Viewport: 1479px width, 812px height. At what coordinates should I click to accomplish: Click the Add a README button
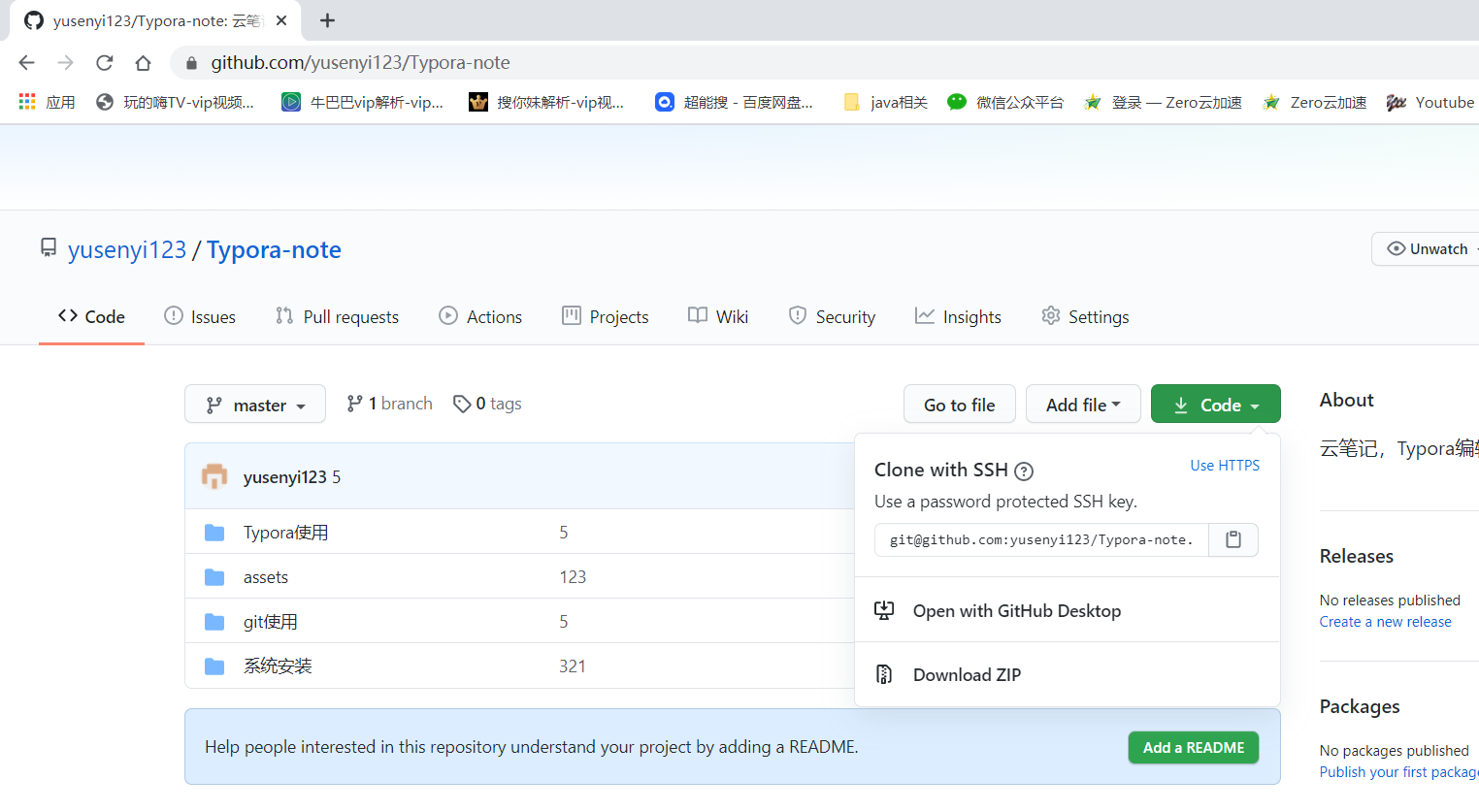tap(1194, 748)
